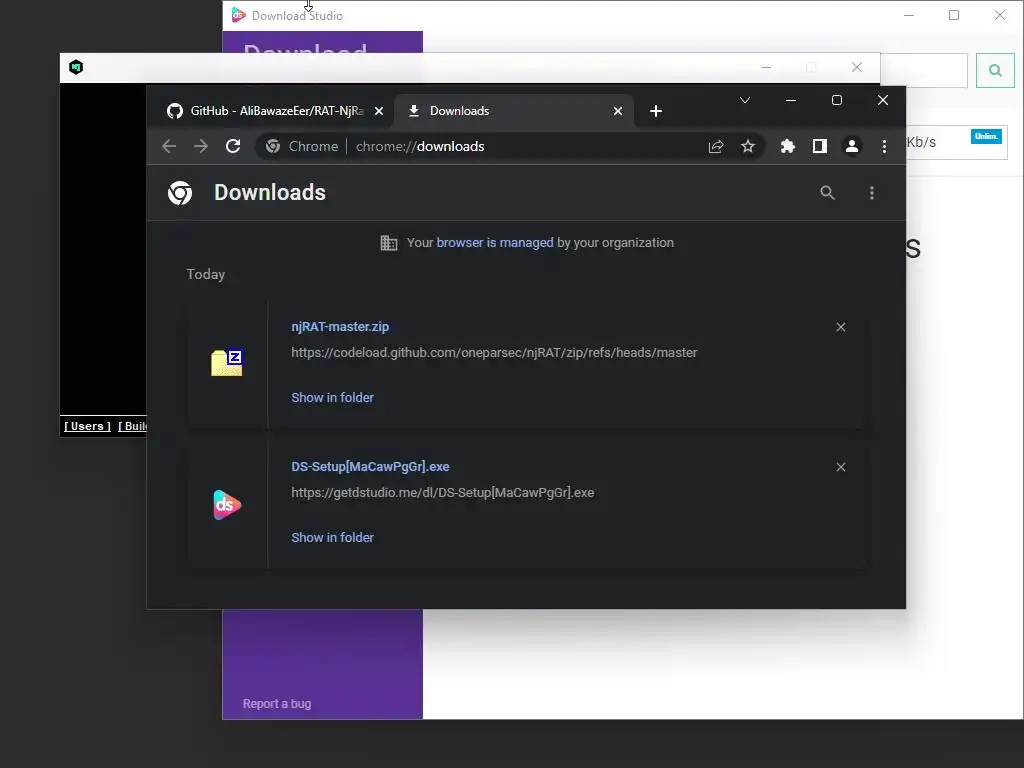The image size is (1024, 768).
Task: Click codeload.github.com source URL text
Action: (x=494, y=353)
